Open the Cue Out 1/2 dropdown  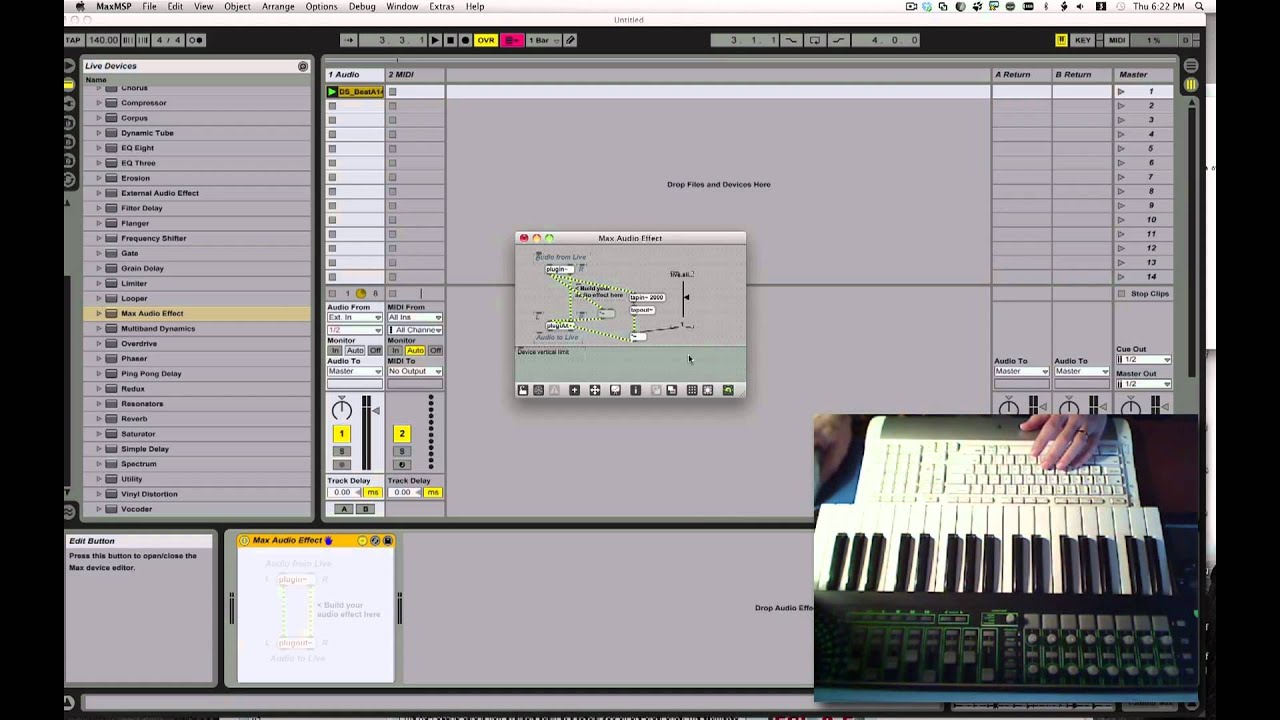point(1143,360)
